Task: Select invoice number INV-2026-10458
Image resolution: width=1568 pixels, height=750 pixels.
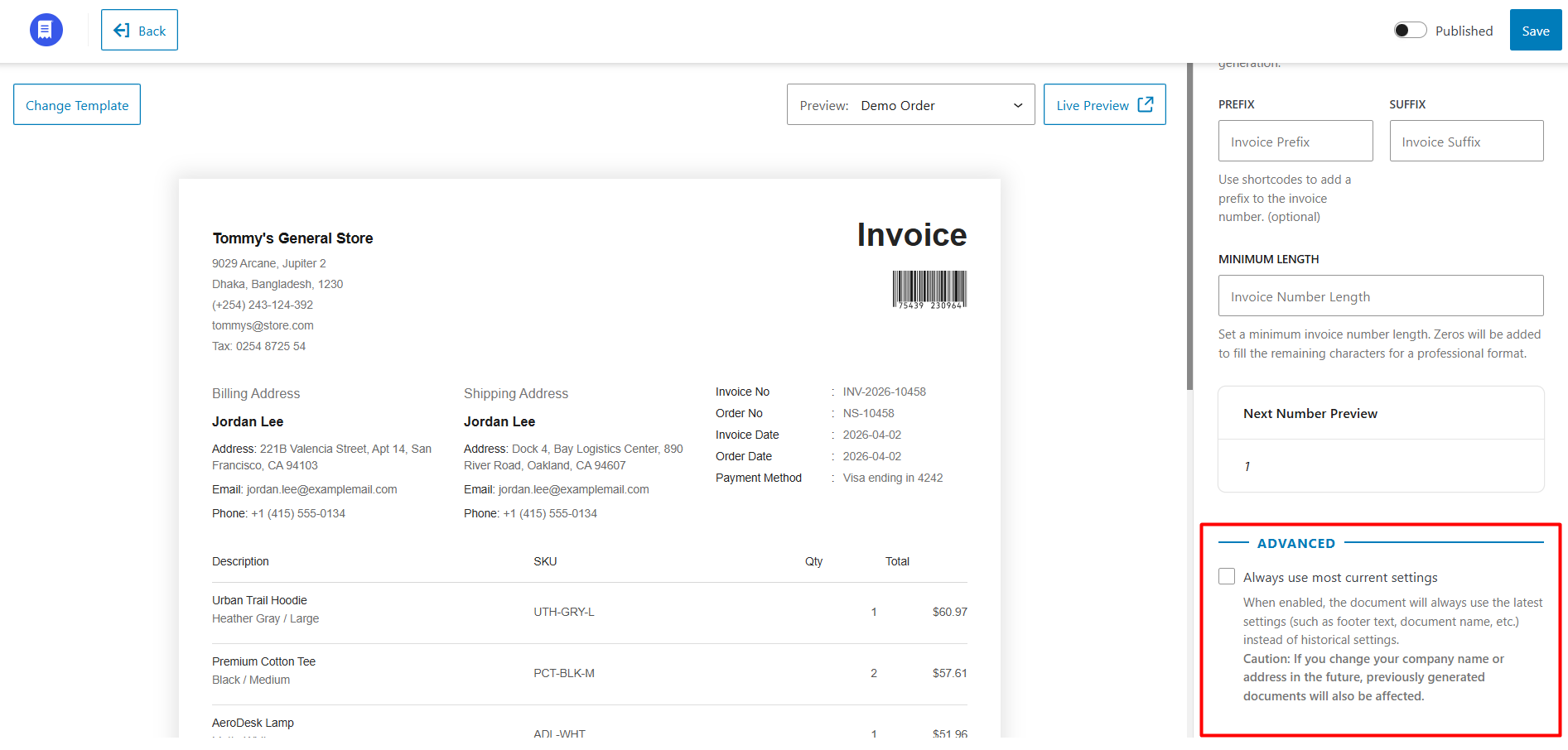Action: pyautogui.click(x=885, y=392)
